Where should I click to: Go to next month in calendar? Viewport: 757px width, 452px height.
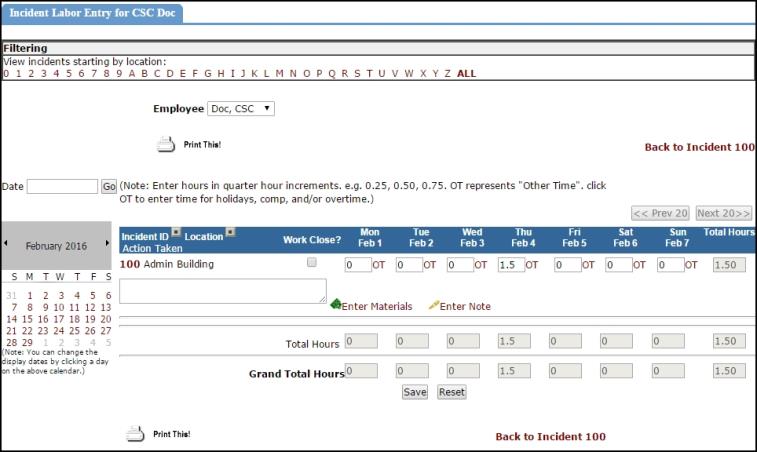pyautogui.click(x=107, y=243)
